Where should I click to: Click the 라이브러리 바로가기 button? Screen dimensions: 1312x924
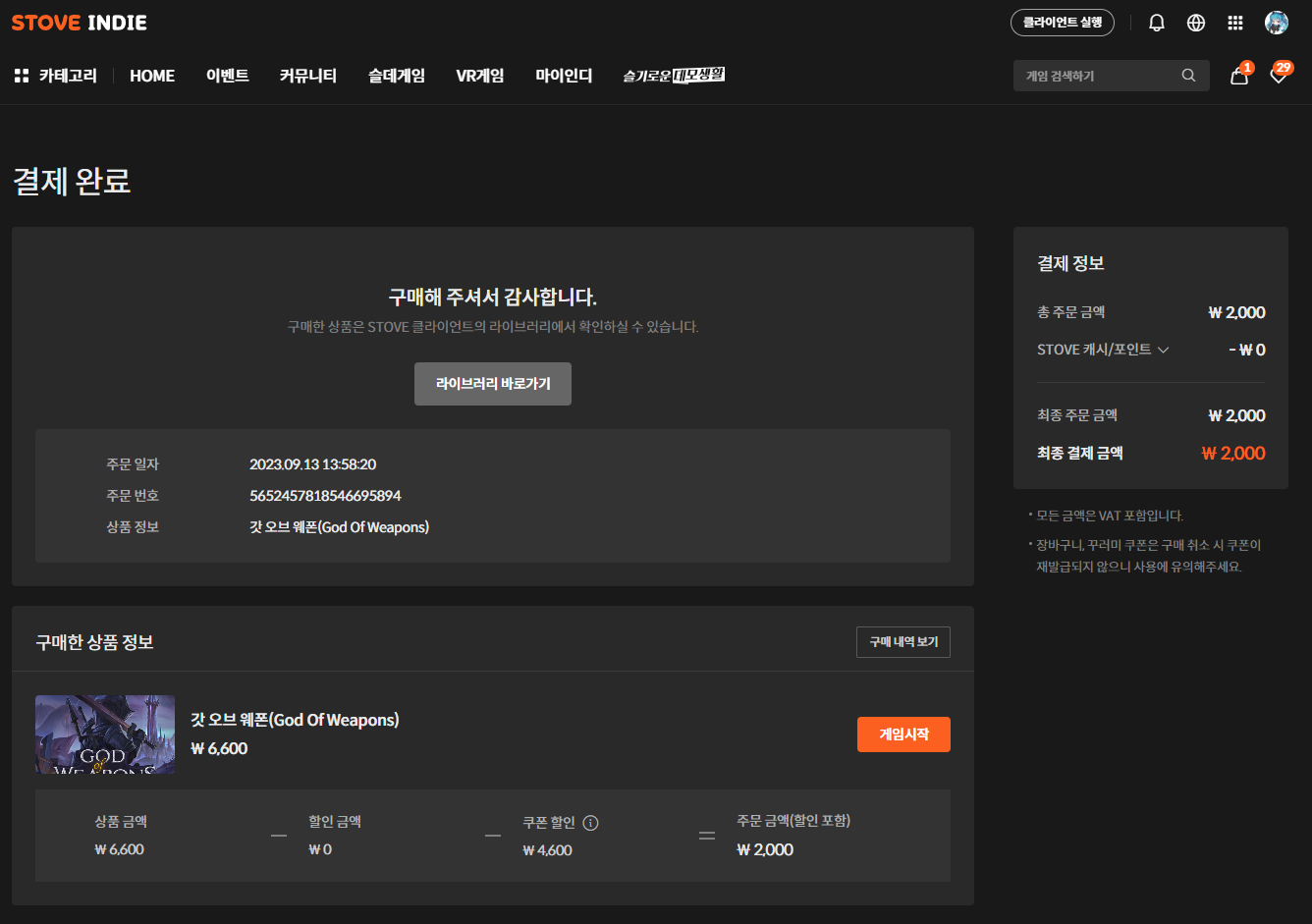pyautogui.click(x=493, y=384)
